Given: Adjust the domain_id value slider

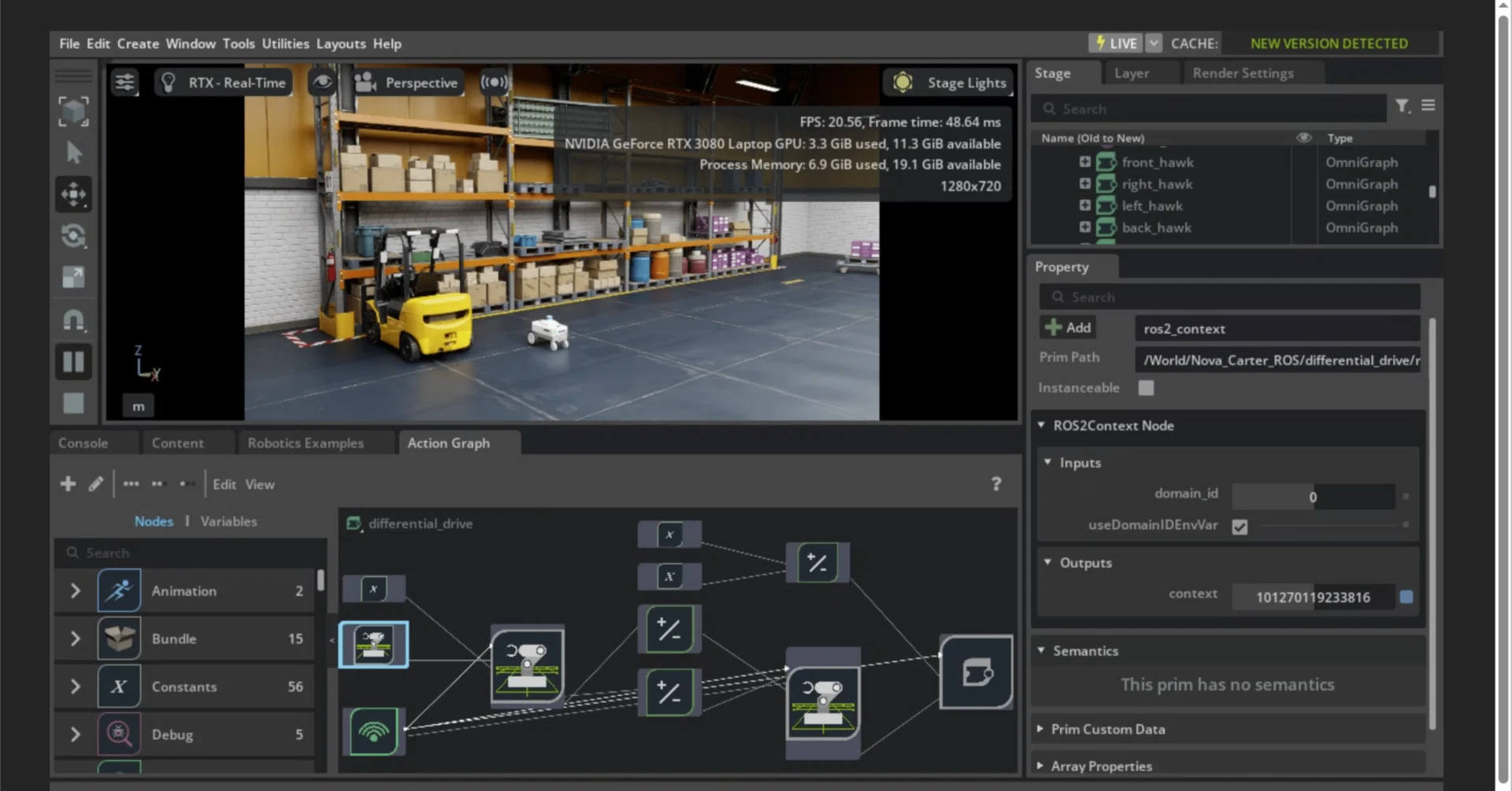Looking at the screenshot, I should [x=1313, y=497].
